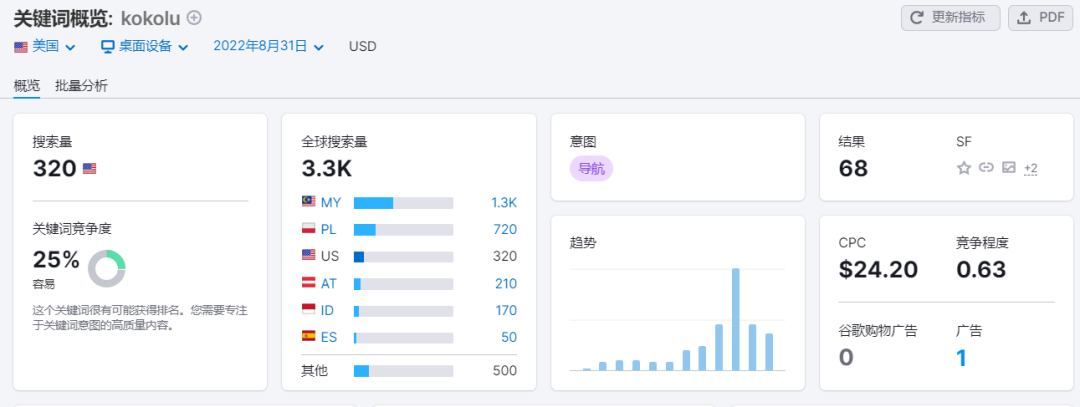This screenshot has height=407, width=1080.
Task: Click the MY country link
Action: pos(330,202)
